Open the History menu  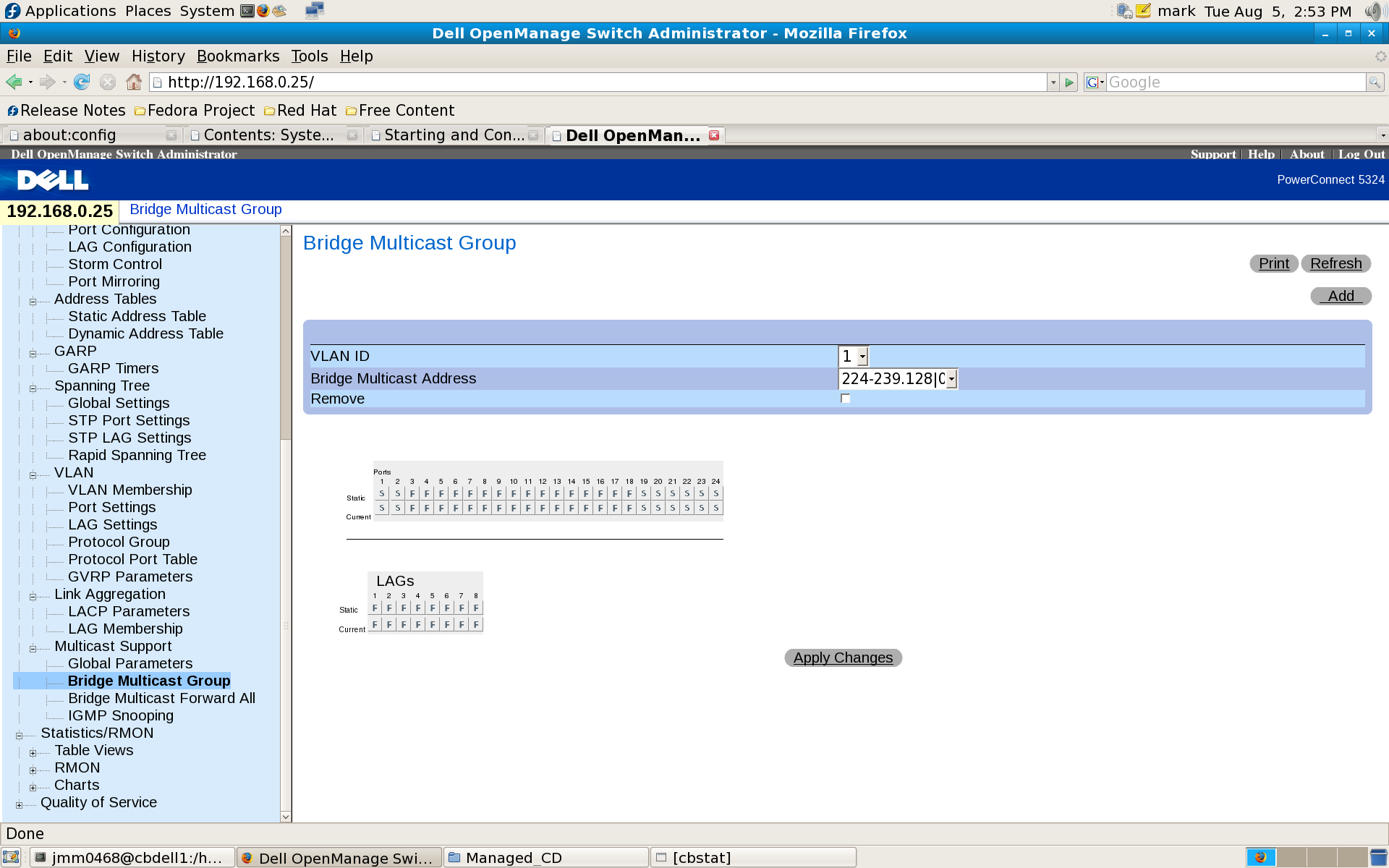coord(158,56)
